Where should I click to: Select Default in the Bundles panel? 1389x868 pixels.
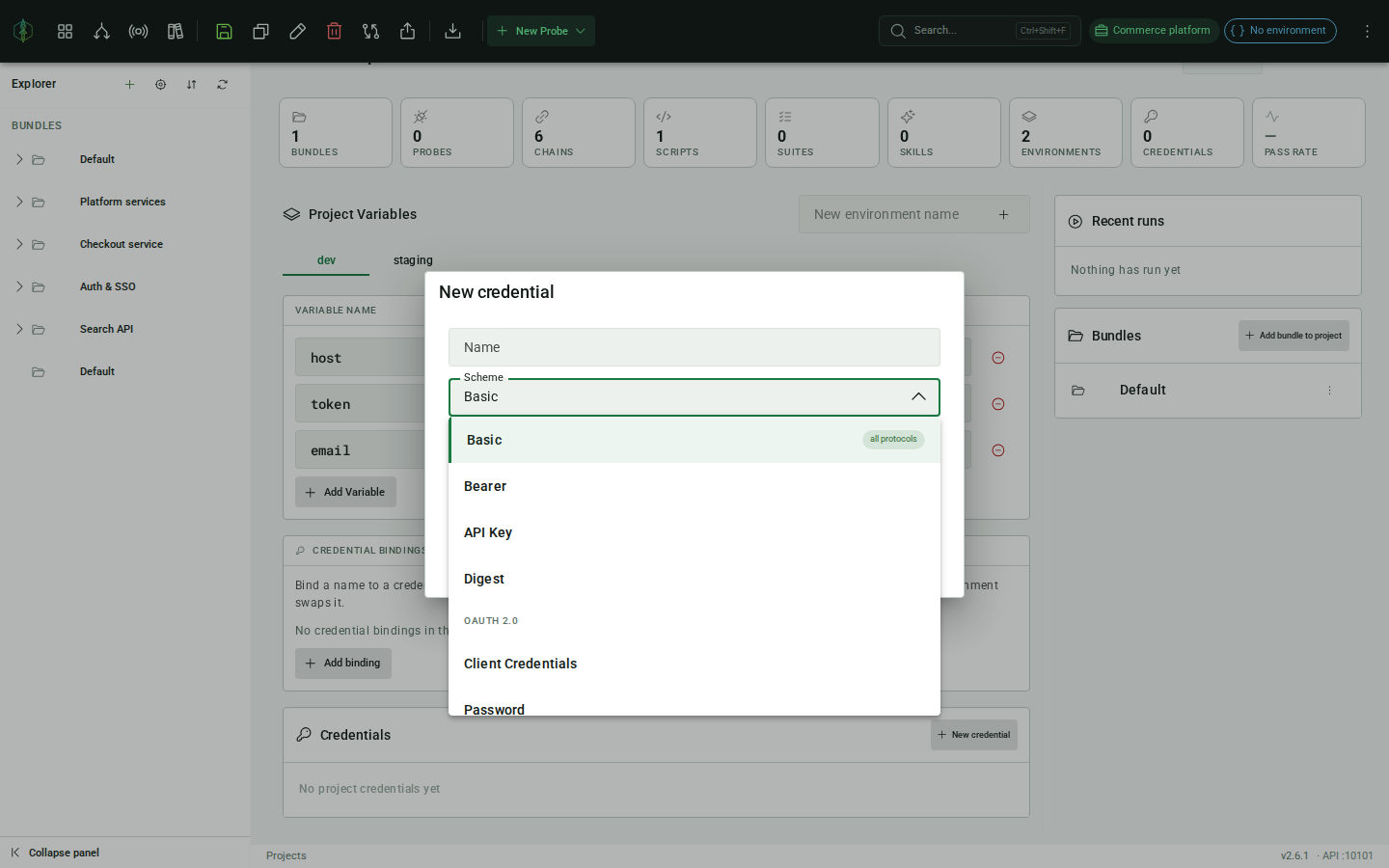tap(1143, 390)
